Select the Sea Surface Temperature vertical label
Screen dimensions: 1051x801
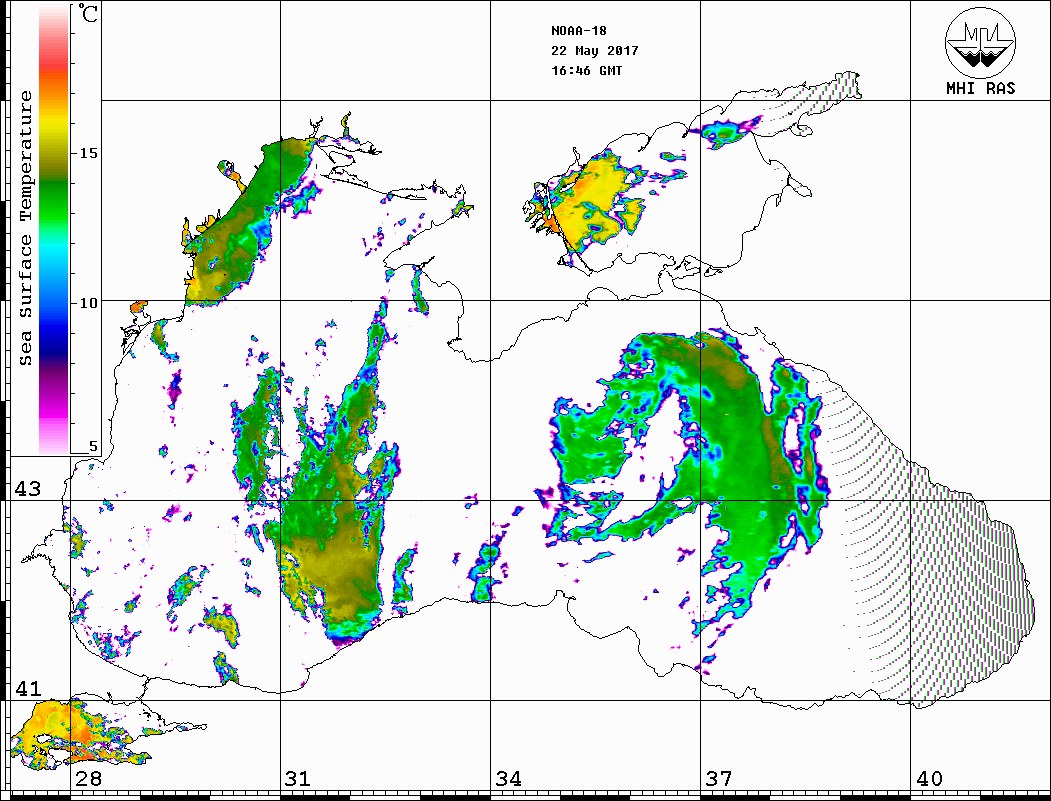pos(26,228)
